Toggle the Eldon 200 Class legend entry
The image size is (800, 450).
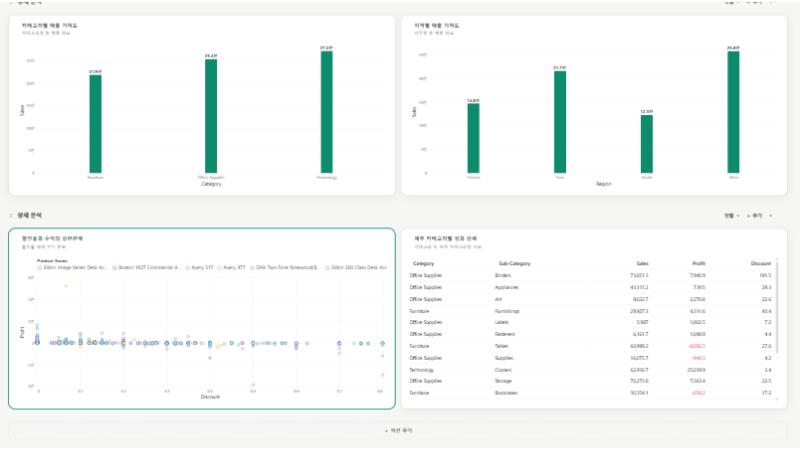tap(356, 267)
